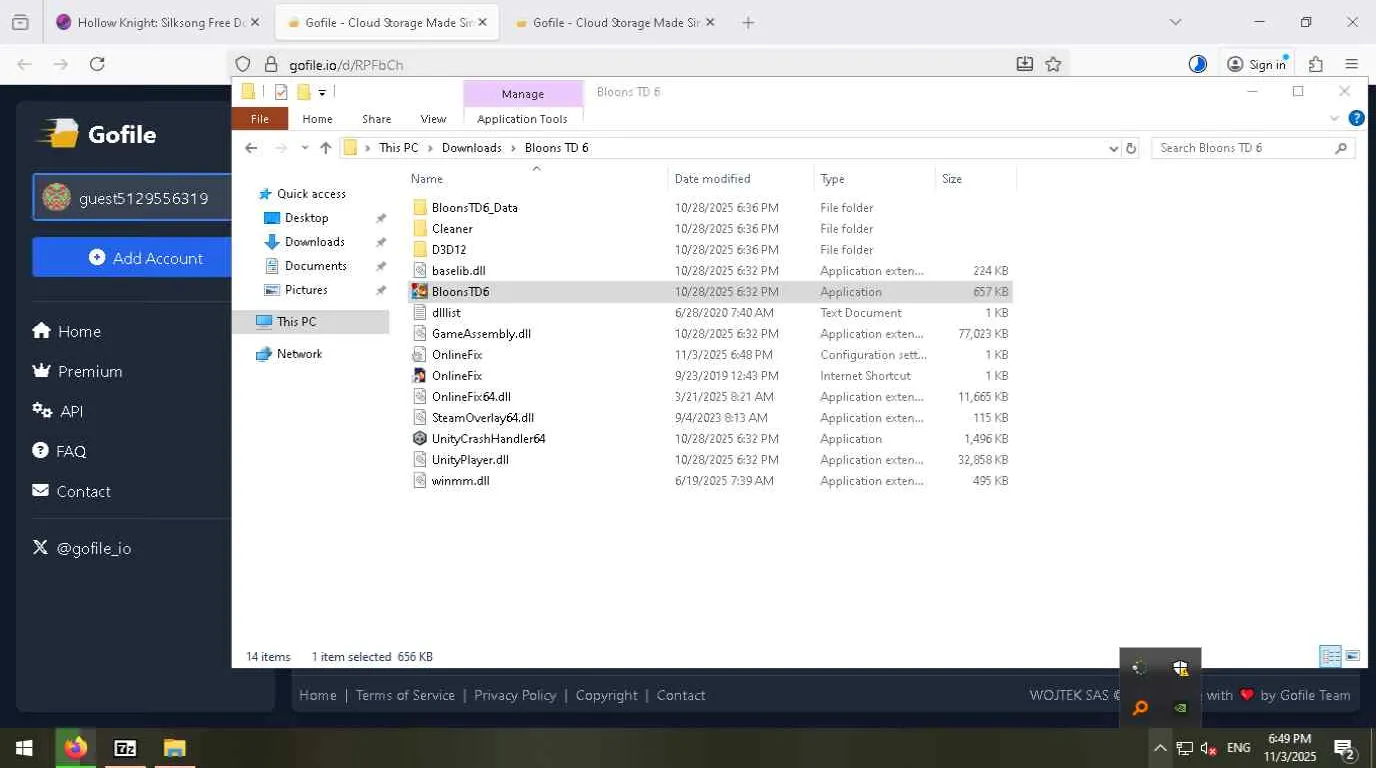Image resolution: width=1376 pixels, height=768 pixels.
Task: Open the Windows Start menu
Action: (x=24, y=748)
